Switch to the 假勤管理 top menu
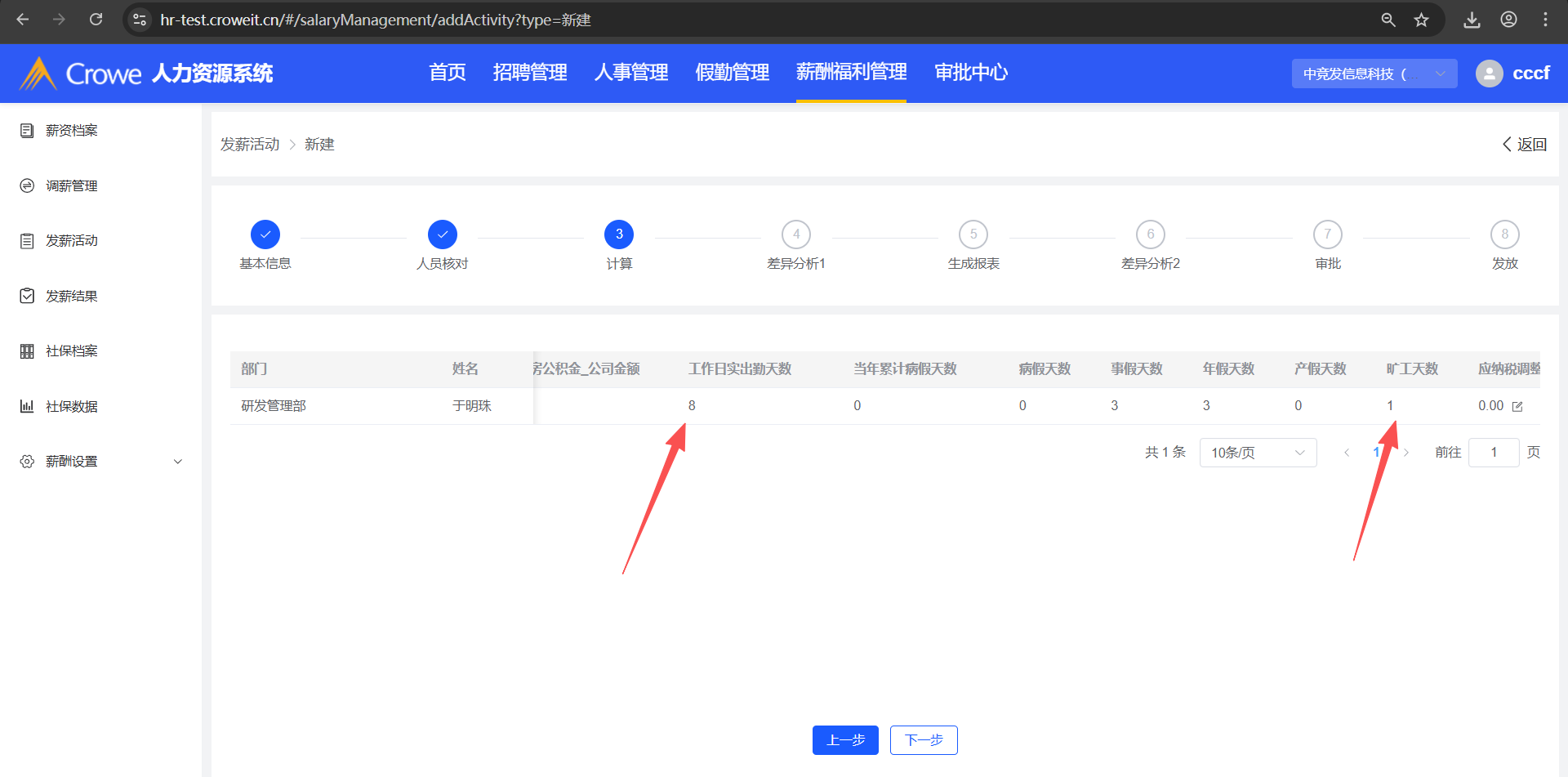Image resolution: width=1568 pixels, height=777 pixels. [x=732, y=73]
